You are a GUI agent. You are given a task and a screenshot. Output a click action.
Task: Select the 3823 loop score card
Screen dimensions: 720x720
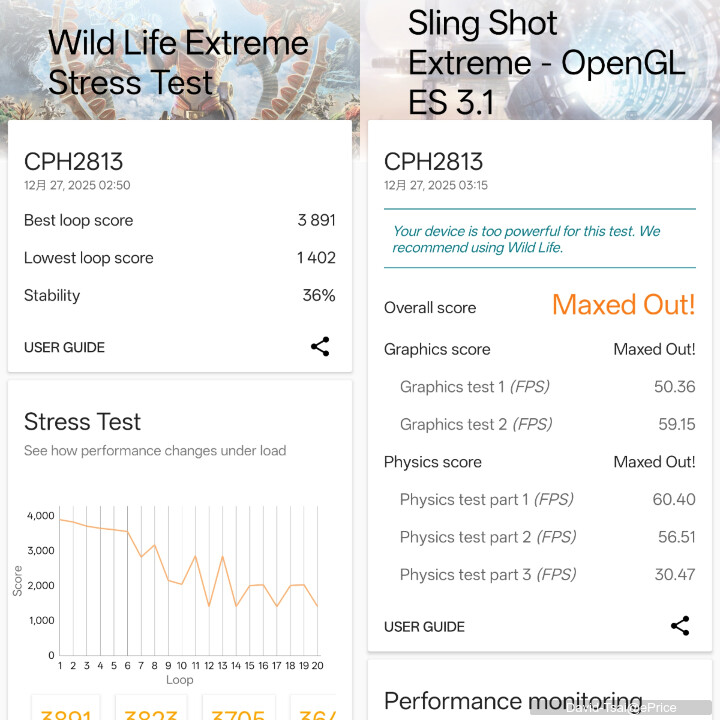pyautogui.click(x=152, y=708)
